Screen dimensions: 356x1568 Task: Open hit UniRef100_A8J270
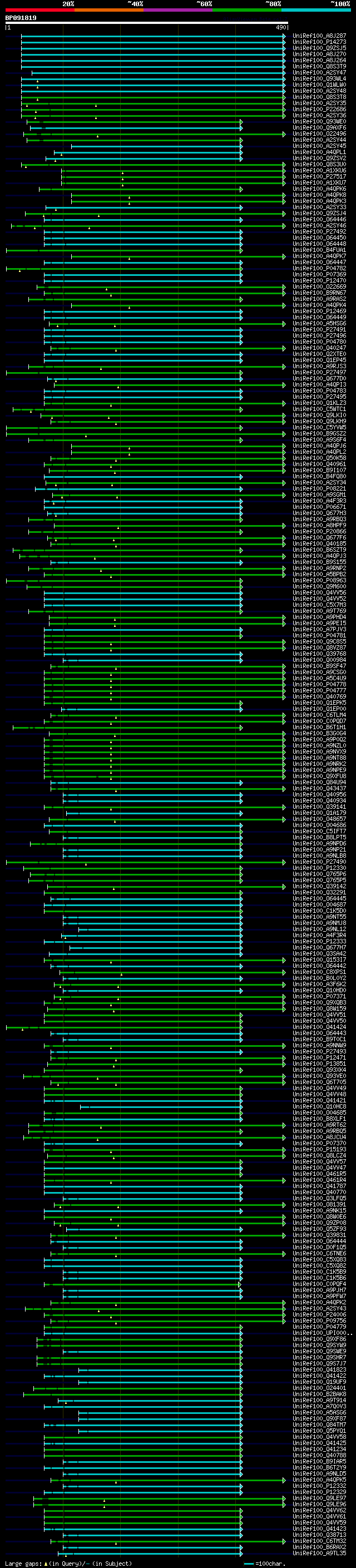319,54
